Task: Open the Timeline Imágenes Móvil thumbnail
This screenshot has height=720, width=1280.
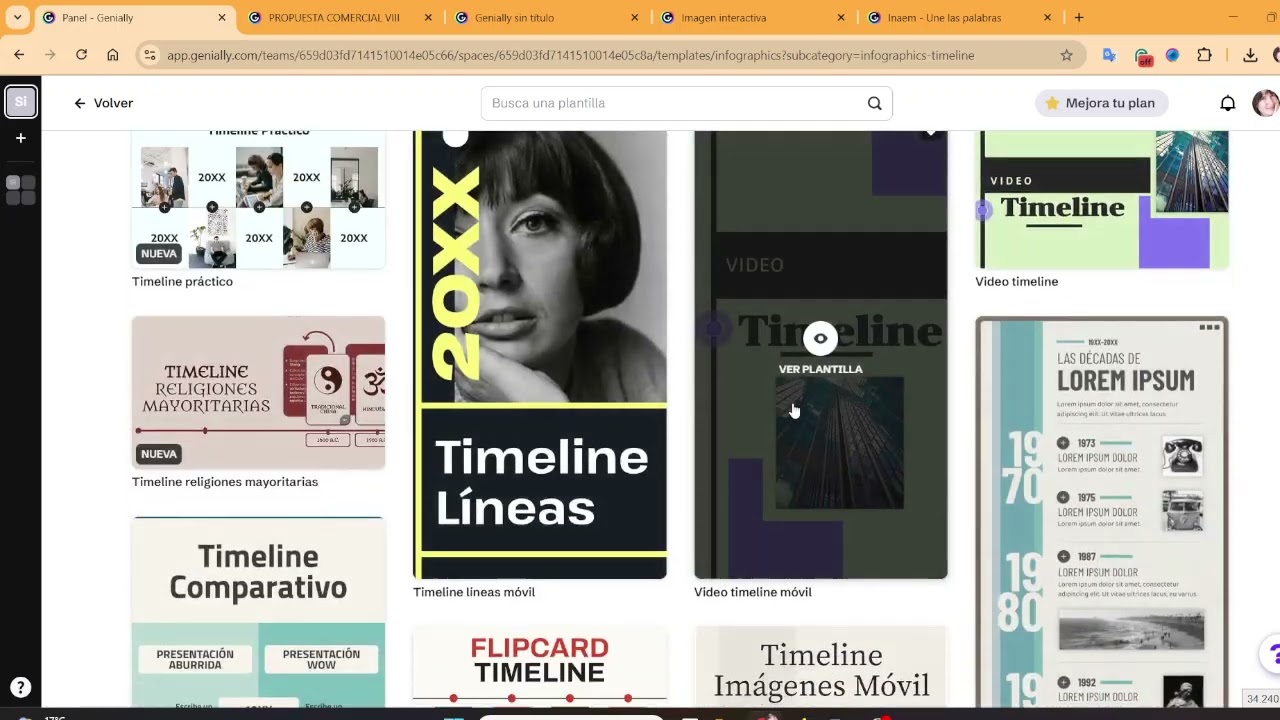Action: tap(821, 667)
